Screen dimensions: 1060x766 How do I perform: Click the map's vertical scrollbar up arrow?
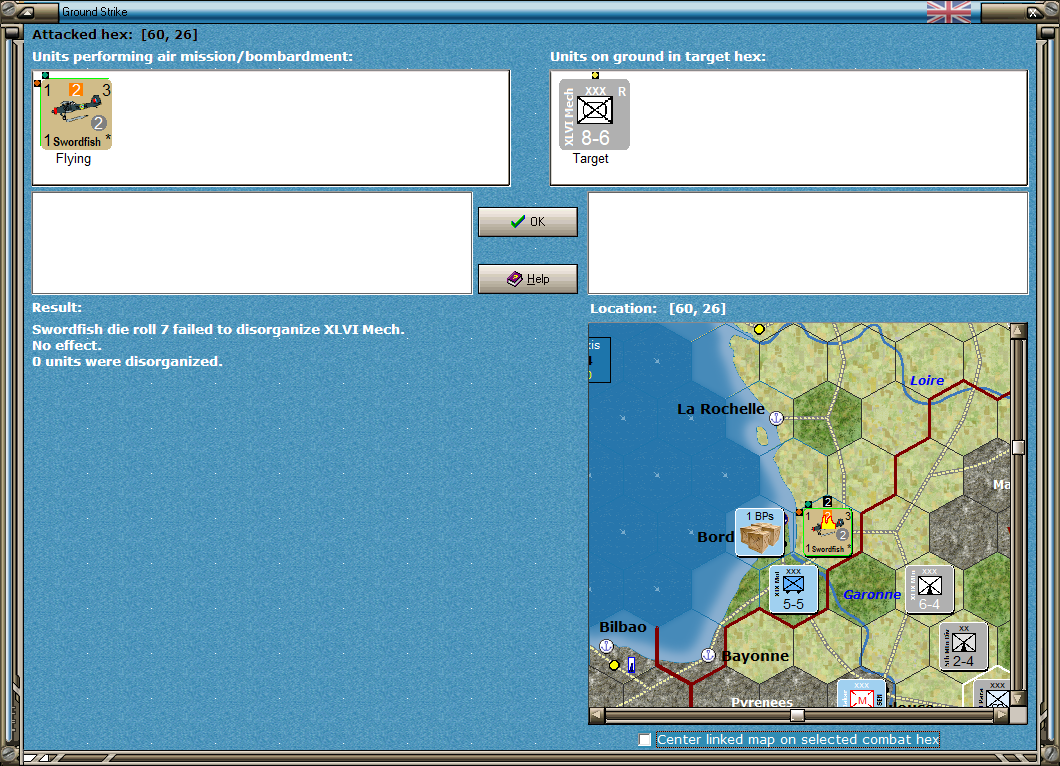(x=1019, y=331)
